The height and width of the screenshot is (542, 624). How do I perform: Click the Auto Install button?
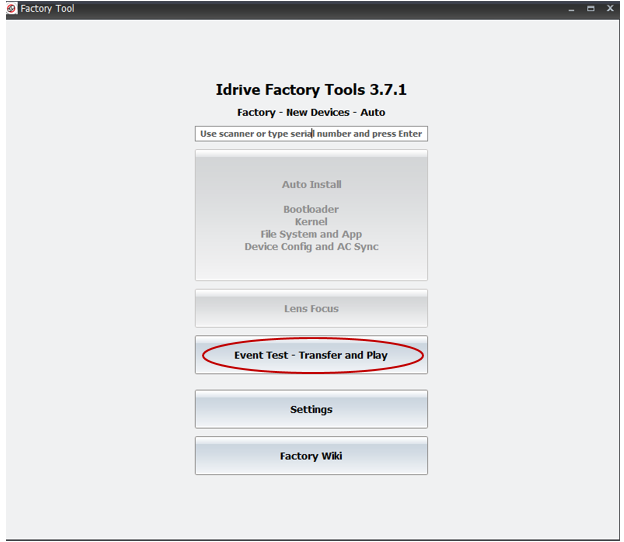click(x=311, y=215)
